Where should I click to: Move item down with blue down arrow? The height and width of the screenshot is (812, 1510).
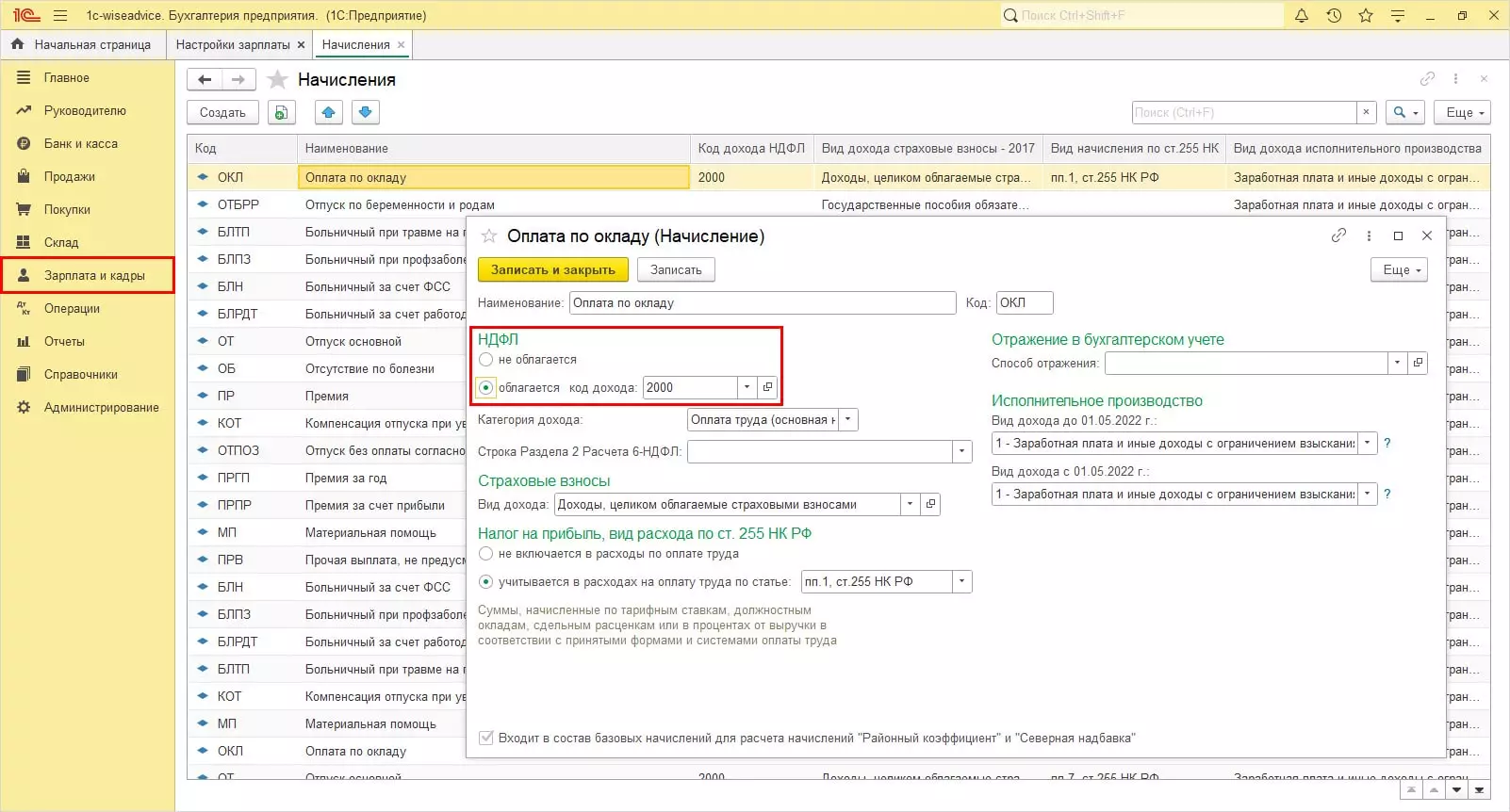[366, 113]
